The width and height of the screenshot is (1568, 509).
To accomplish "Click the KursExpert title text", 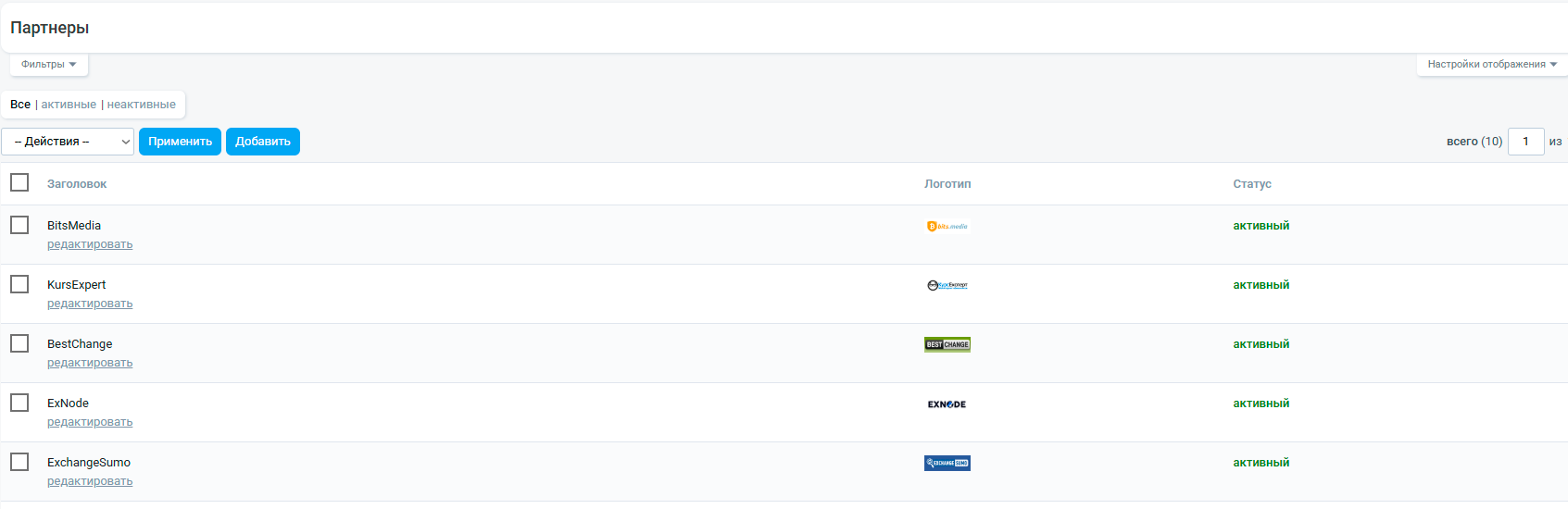I will [x=77, y=285].
